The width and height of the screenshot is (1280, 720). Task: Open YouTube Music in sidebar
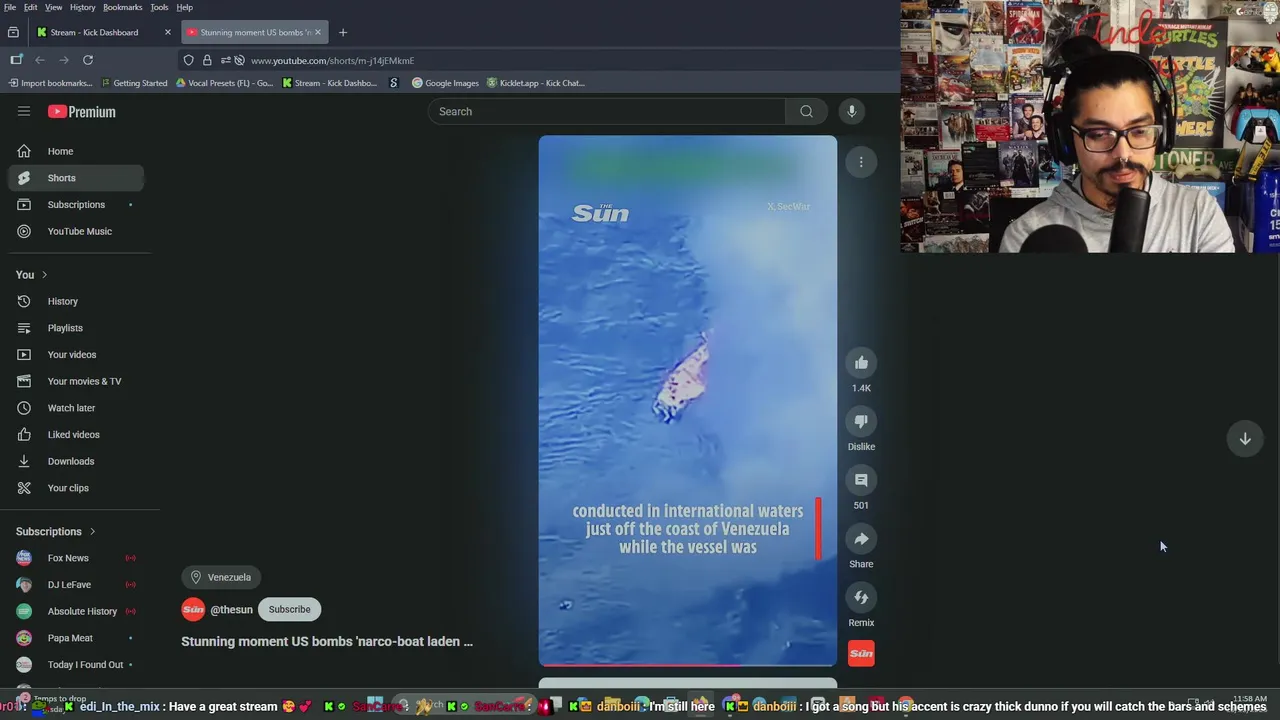76,231
